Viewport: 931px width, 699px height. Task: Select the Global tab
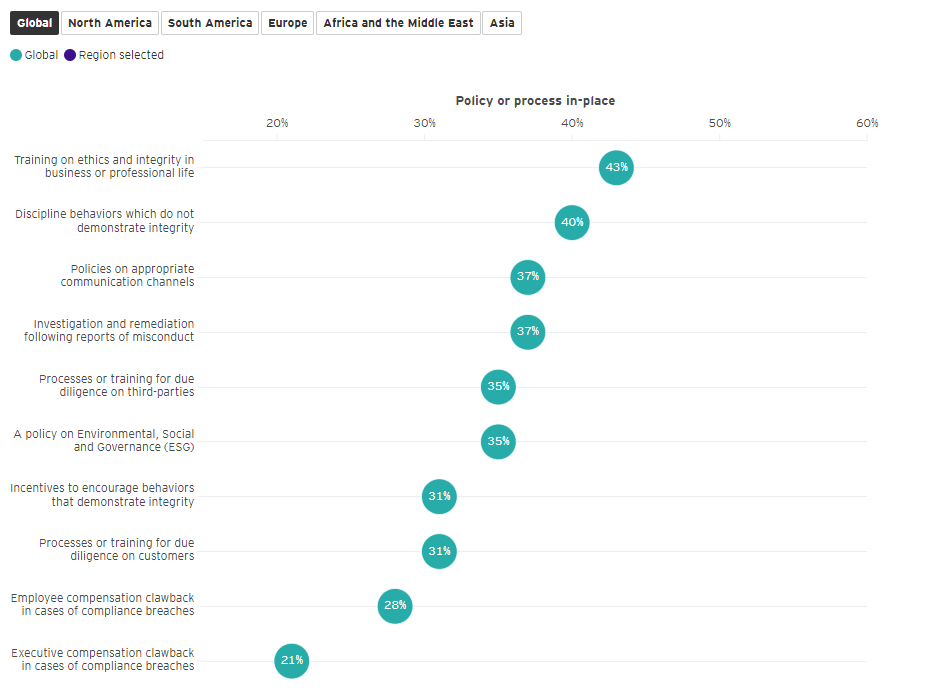coord(35,23)
